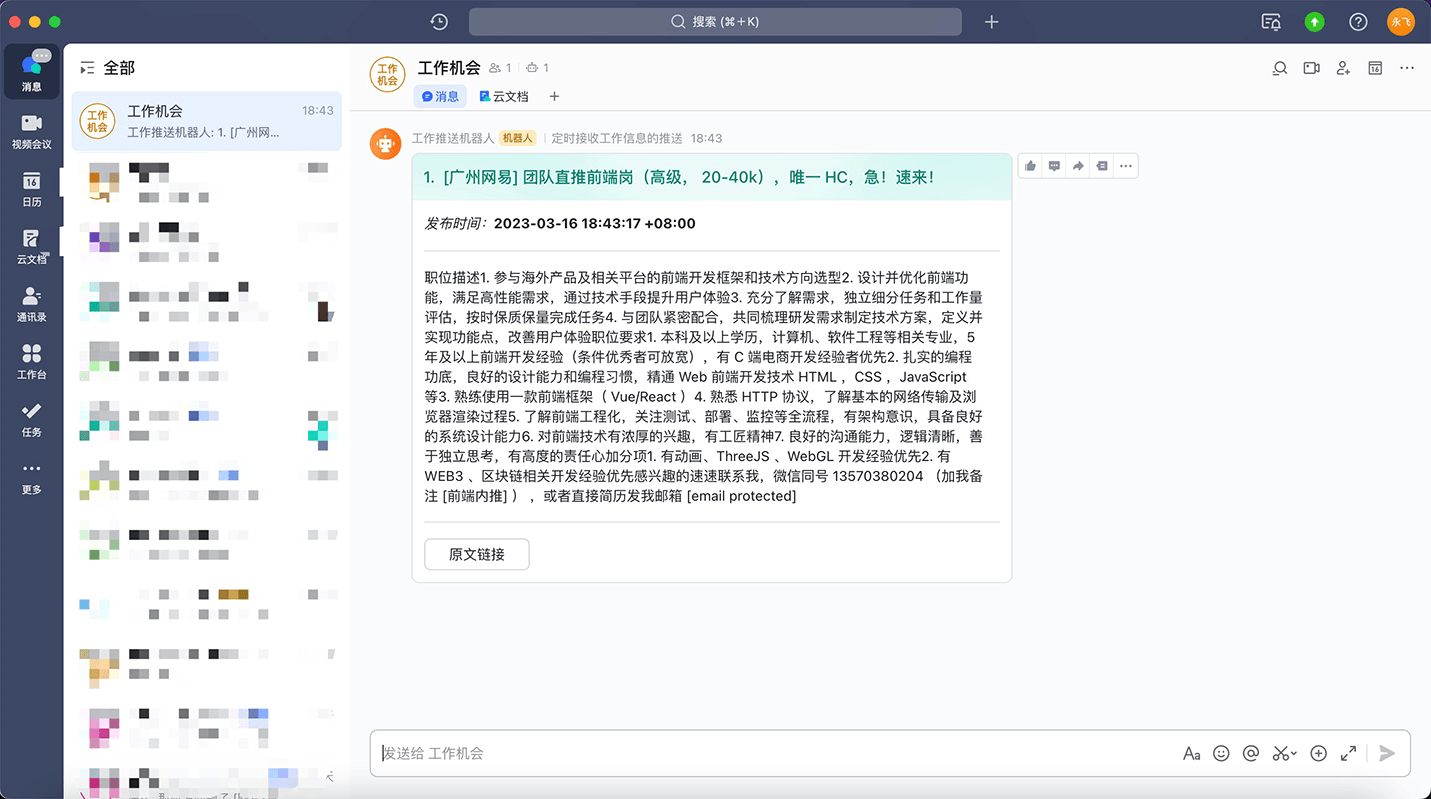Open the 工作台 workbench in sidebar
1431x799 pixels.
pos(32,361)
